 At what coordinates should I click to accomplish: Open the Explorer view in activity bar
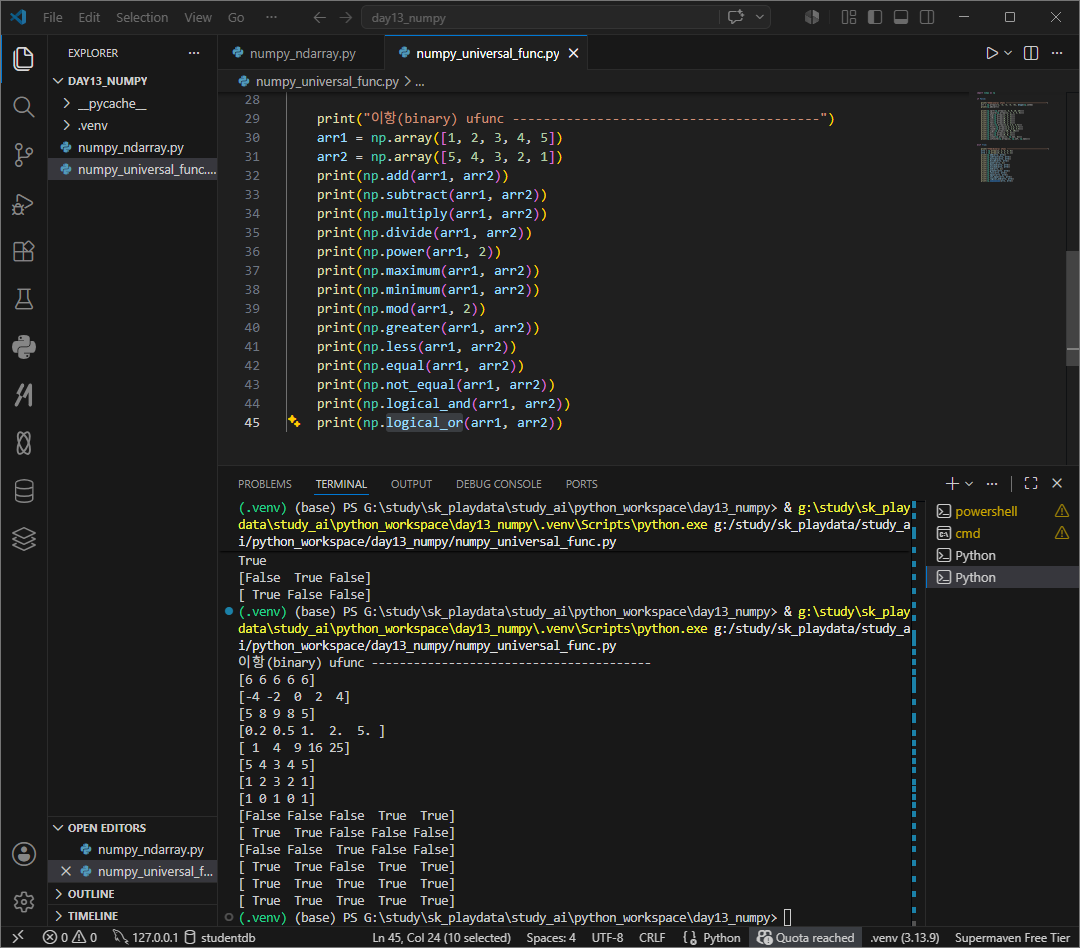pyautogui.click(x=23, y=59)
